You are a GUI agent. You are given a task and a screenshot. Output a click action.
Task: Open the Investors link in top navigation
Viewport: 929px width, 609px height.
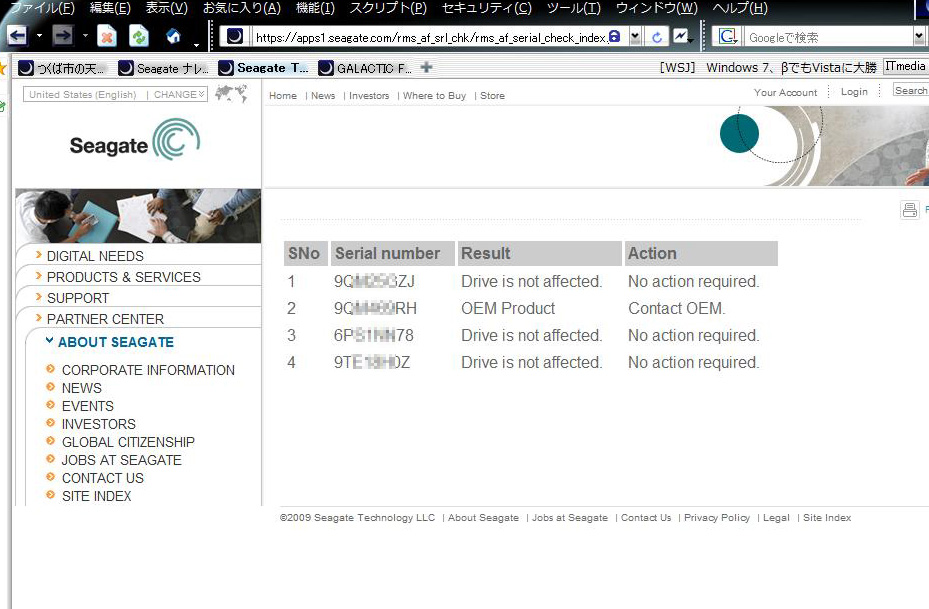coord(369,95)
